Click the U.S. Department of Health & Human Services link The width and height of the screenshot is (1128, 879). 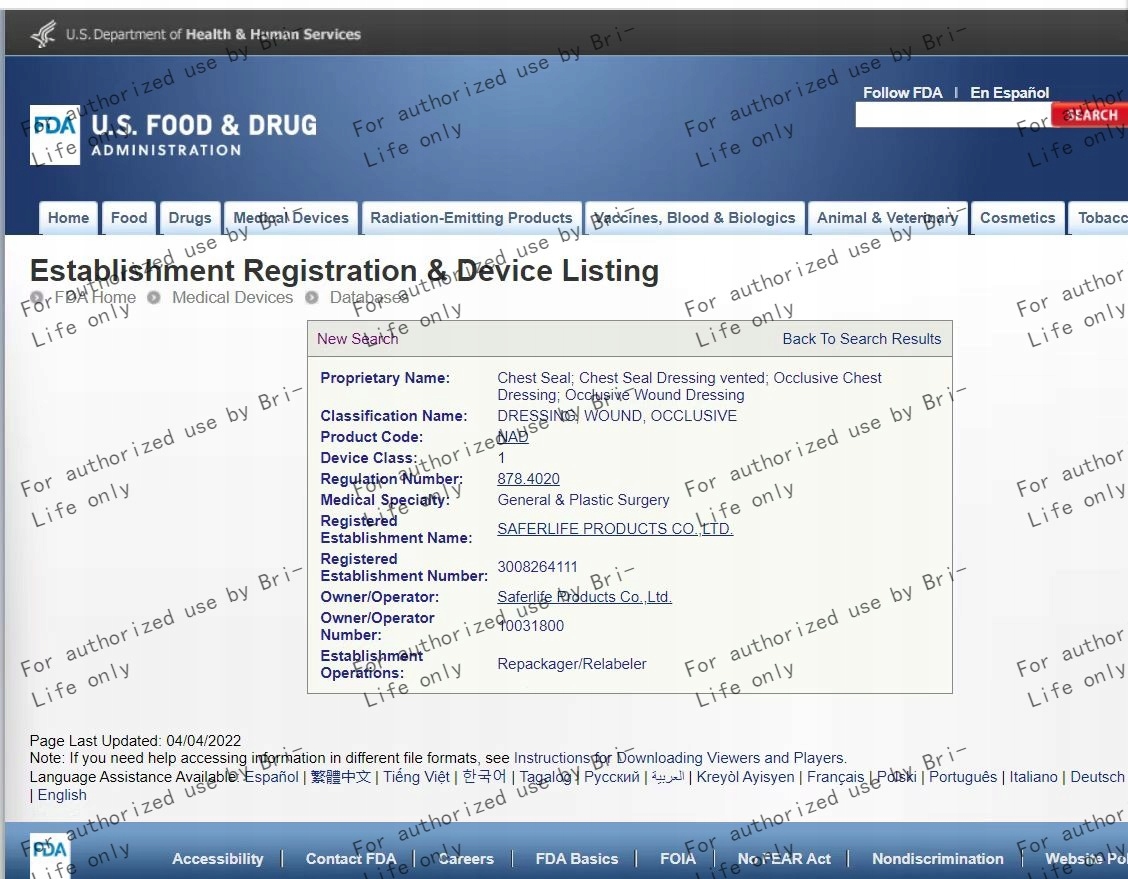[213, 35]
